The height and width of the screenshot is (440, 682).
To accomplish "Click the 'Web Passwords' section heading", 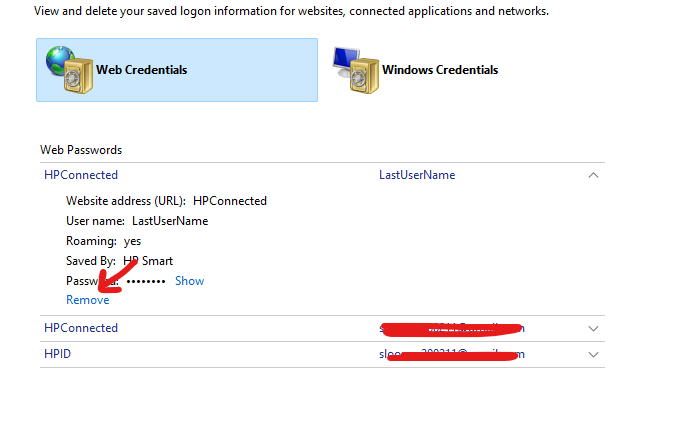I will [x=81, y=150].
